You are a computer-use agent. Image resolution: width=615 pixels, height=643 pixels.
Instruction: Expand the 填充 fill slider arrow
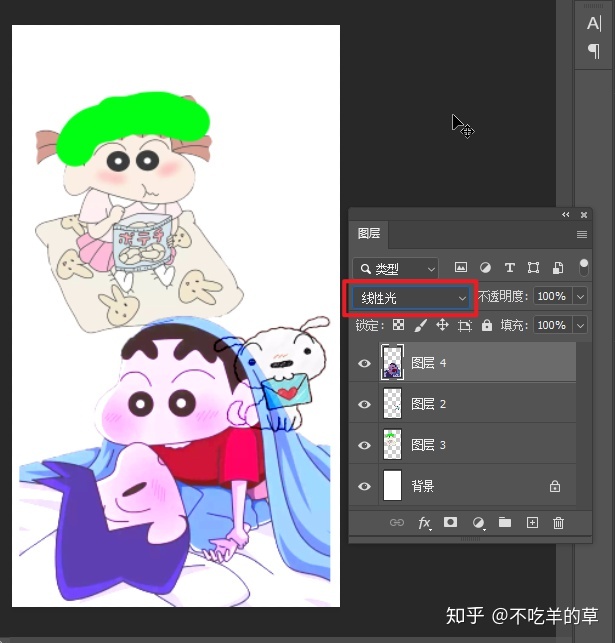click(x=580, y=325)
